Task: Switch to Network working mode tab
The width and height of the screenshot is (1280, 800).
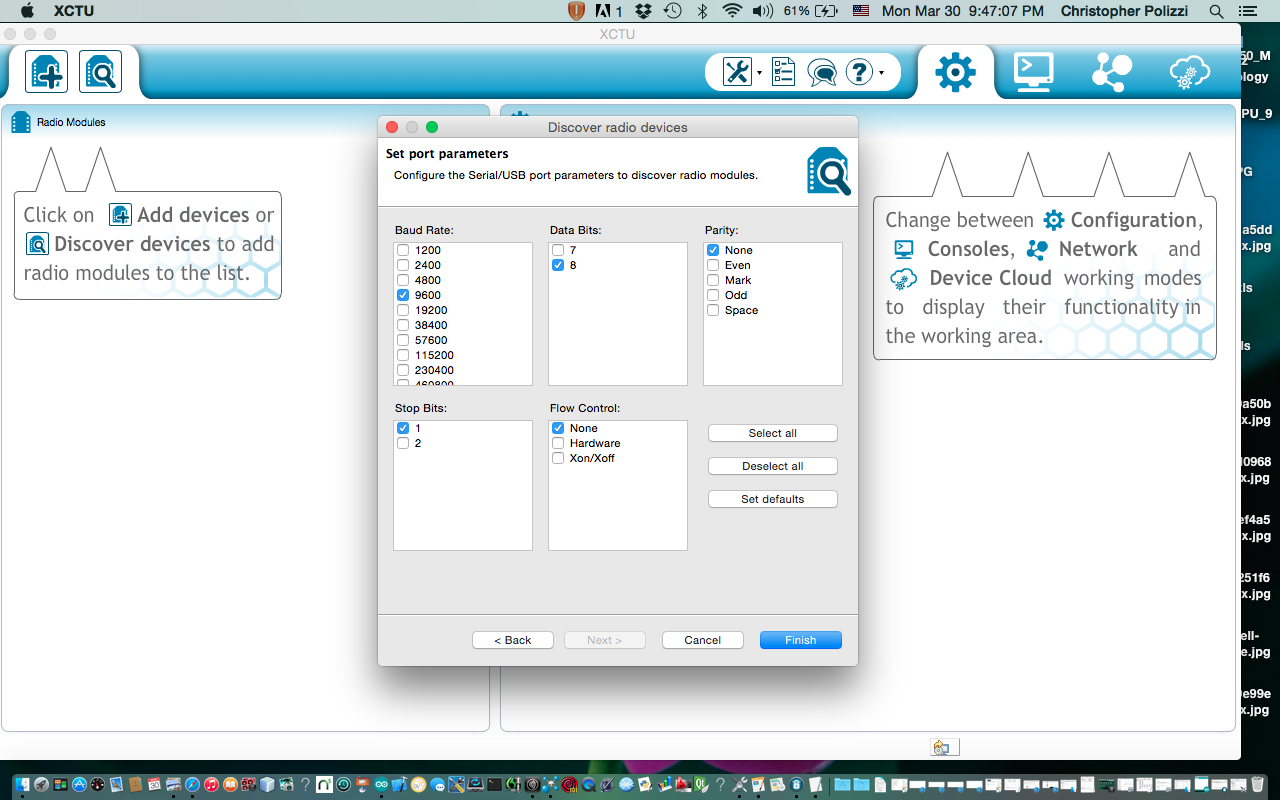Action: pos(1111,72)
